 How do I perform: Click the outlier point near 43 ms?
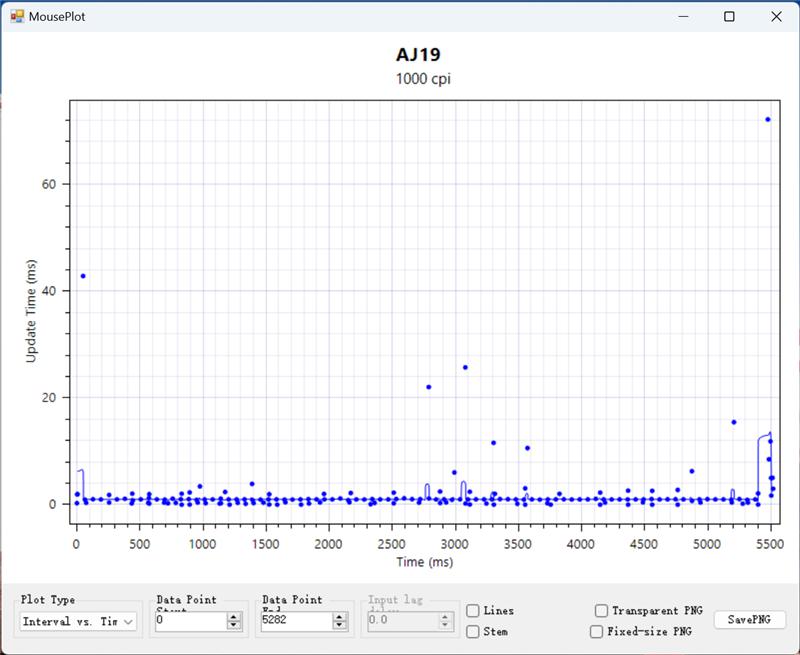[x=83, y=276]
